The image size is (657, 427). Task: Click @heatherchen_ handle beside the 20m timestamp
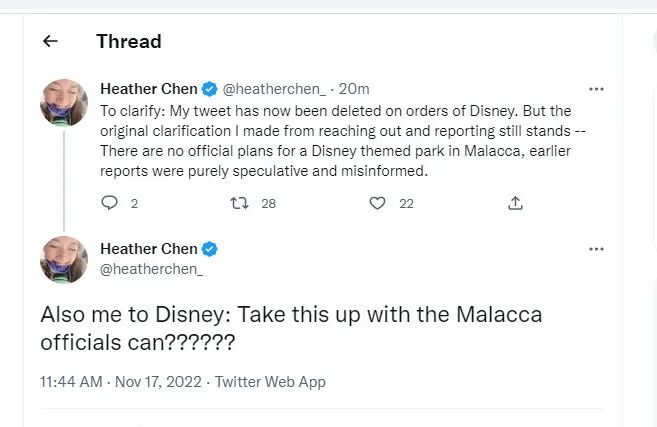(x=274, y=89)
